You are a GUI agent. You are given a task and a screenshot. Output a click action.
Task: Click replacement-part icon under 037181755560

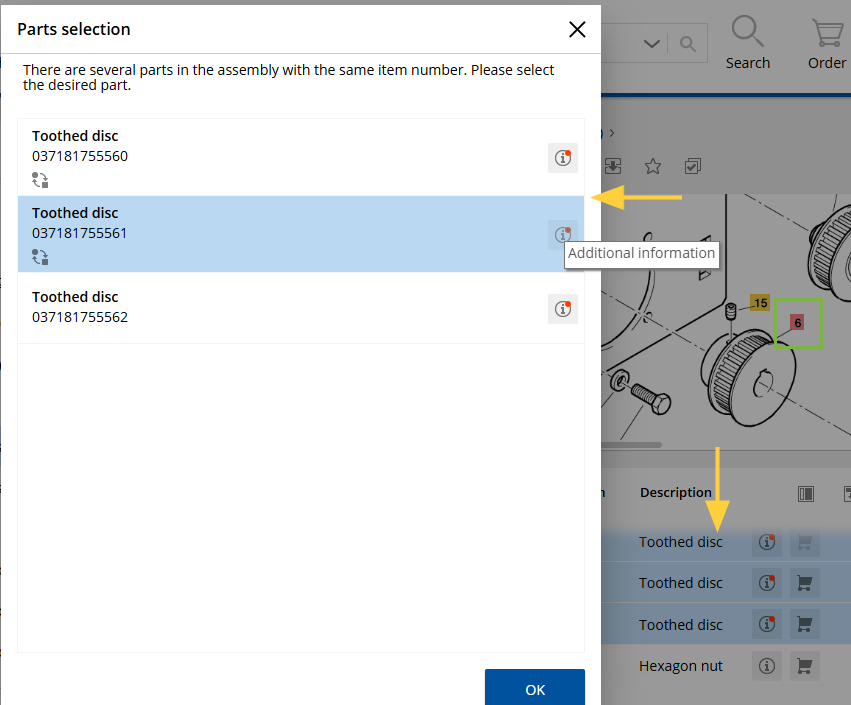click(x=40, y=180)
